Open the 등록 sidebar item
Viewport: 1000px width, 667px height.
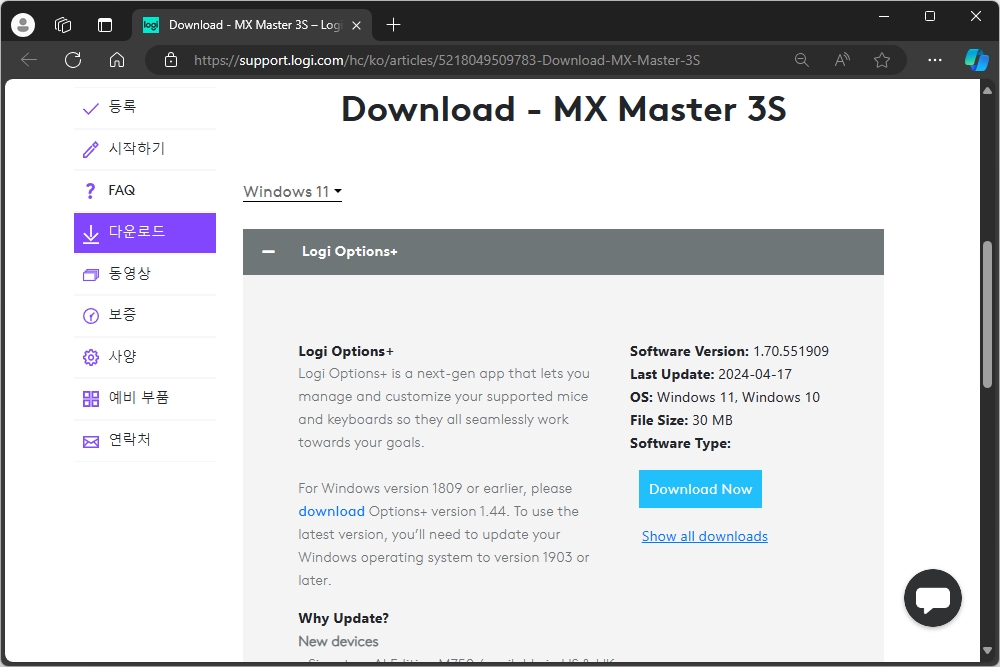pyautogui.click(x=145, y=107)
